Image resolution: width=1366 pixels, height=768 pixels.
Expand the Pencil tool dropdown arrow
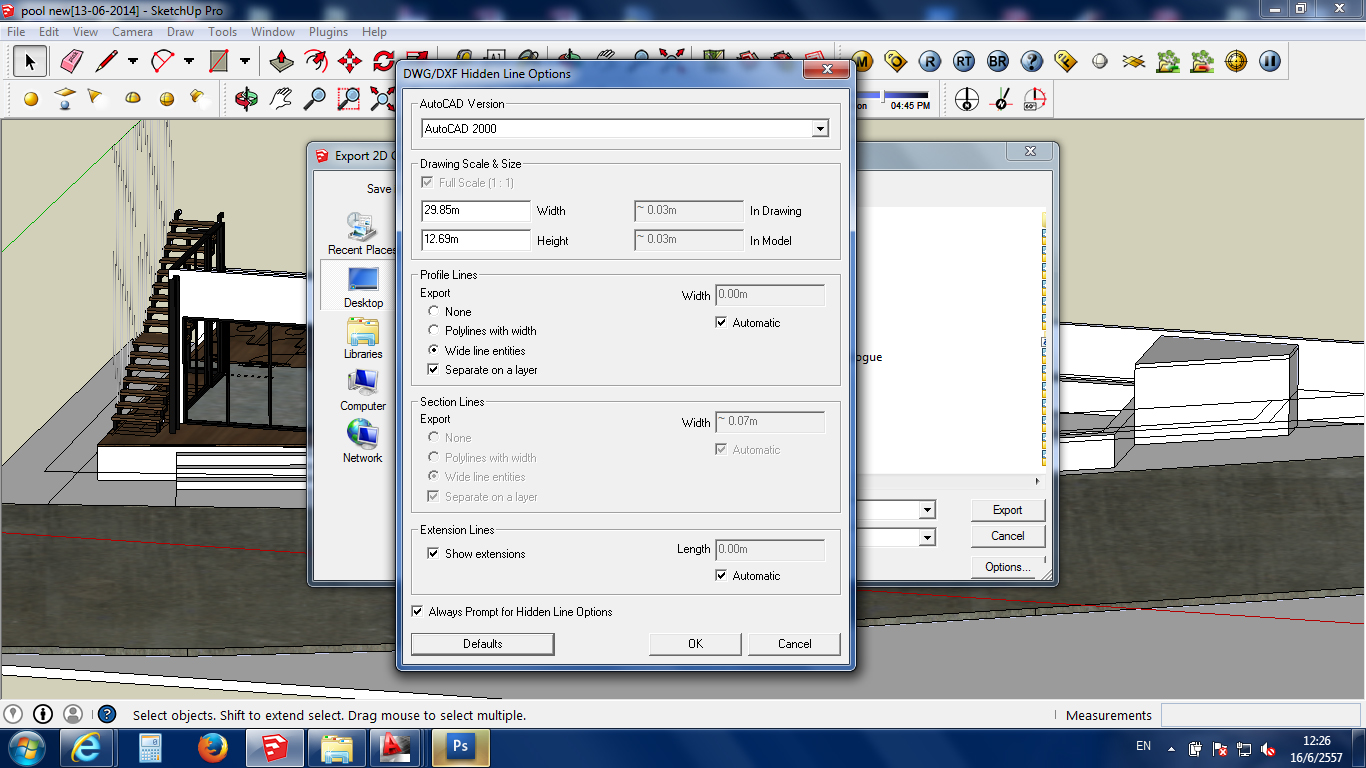pos(133,62)
